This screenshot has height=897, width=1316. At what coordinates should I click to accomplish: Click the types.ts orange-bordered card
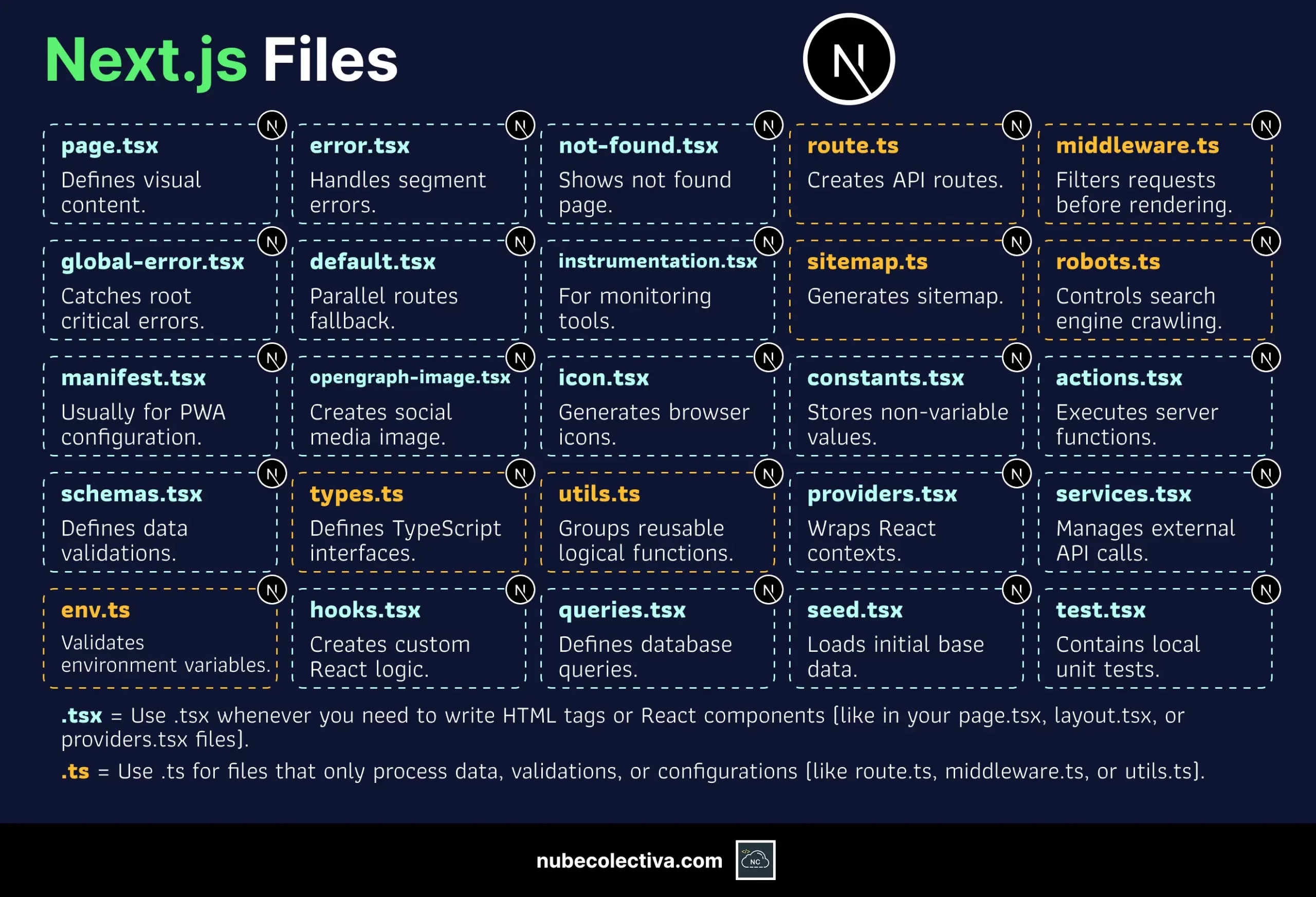409,521
